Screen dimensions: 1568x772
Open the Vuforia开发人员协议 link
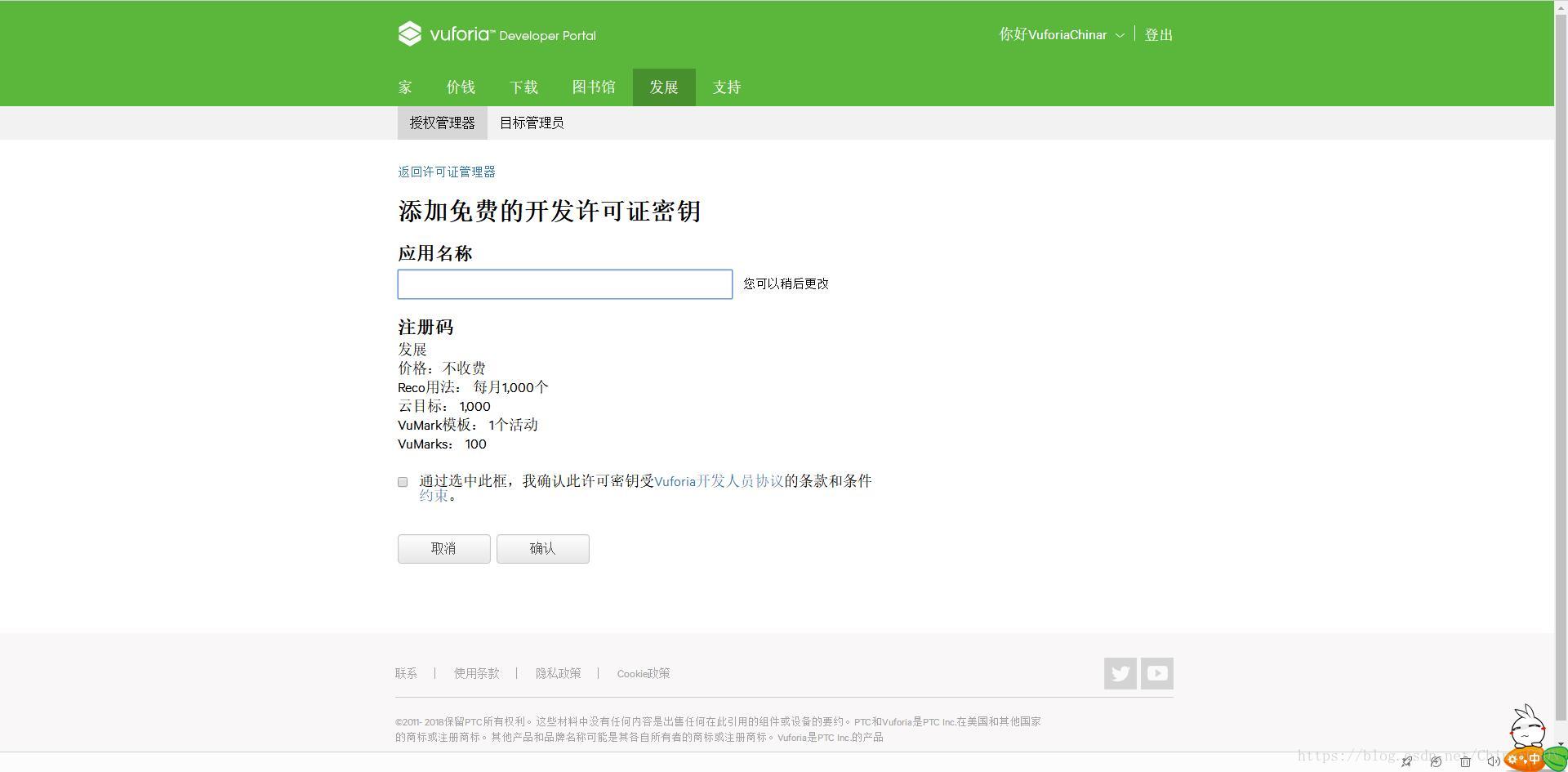(x=719, y=481)
